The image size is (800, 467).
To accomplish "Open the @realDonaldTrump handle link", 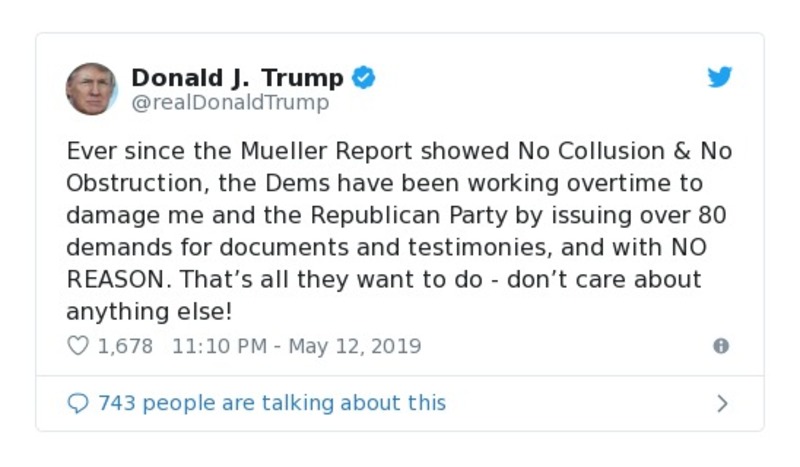I will point(230,102).
